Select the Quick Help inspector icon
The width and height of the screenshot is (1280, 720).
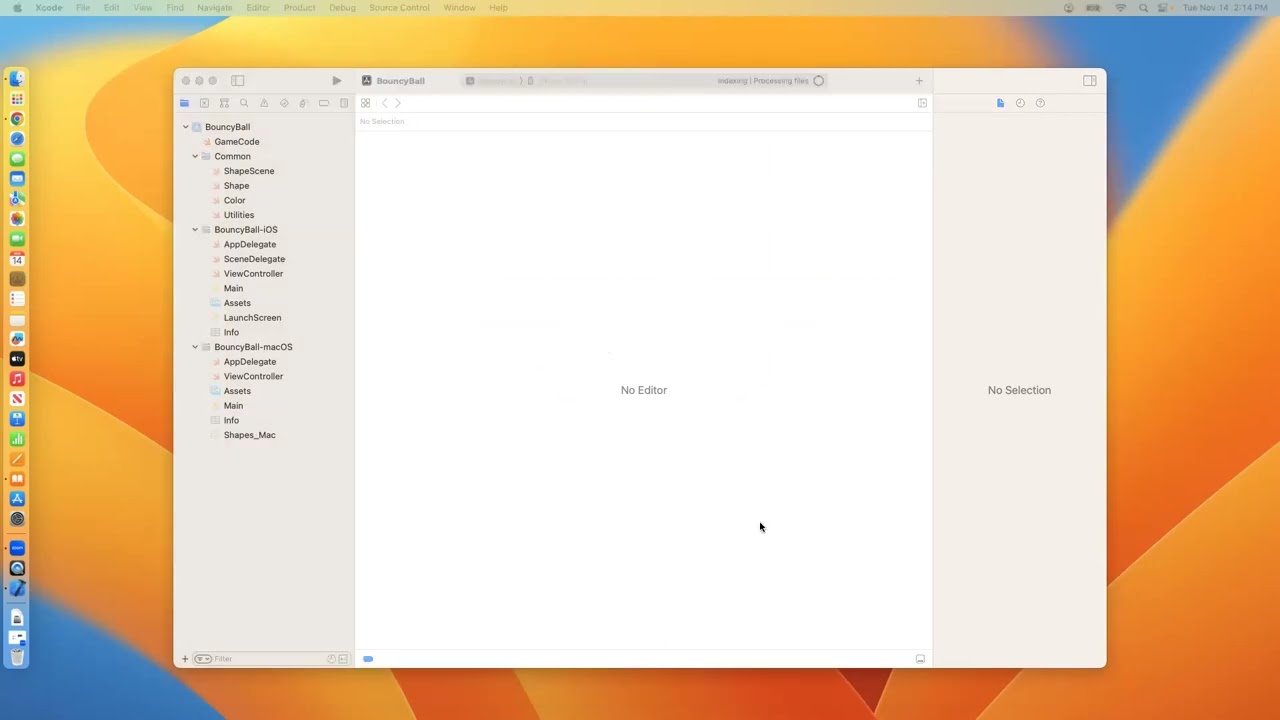(x=1040, y=103)
